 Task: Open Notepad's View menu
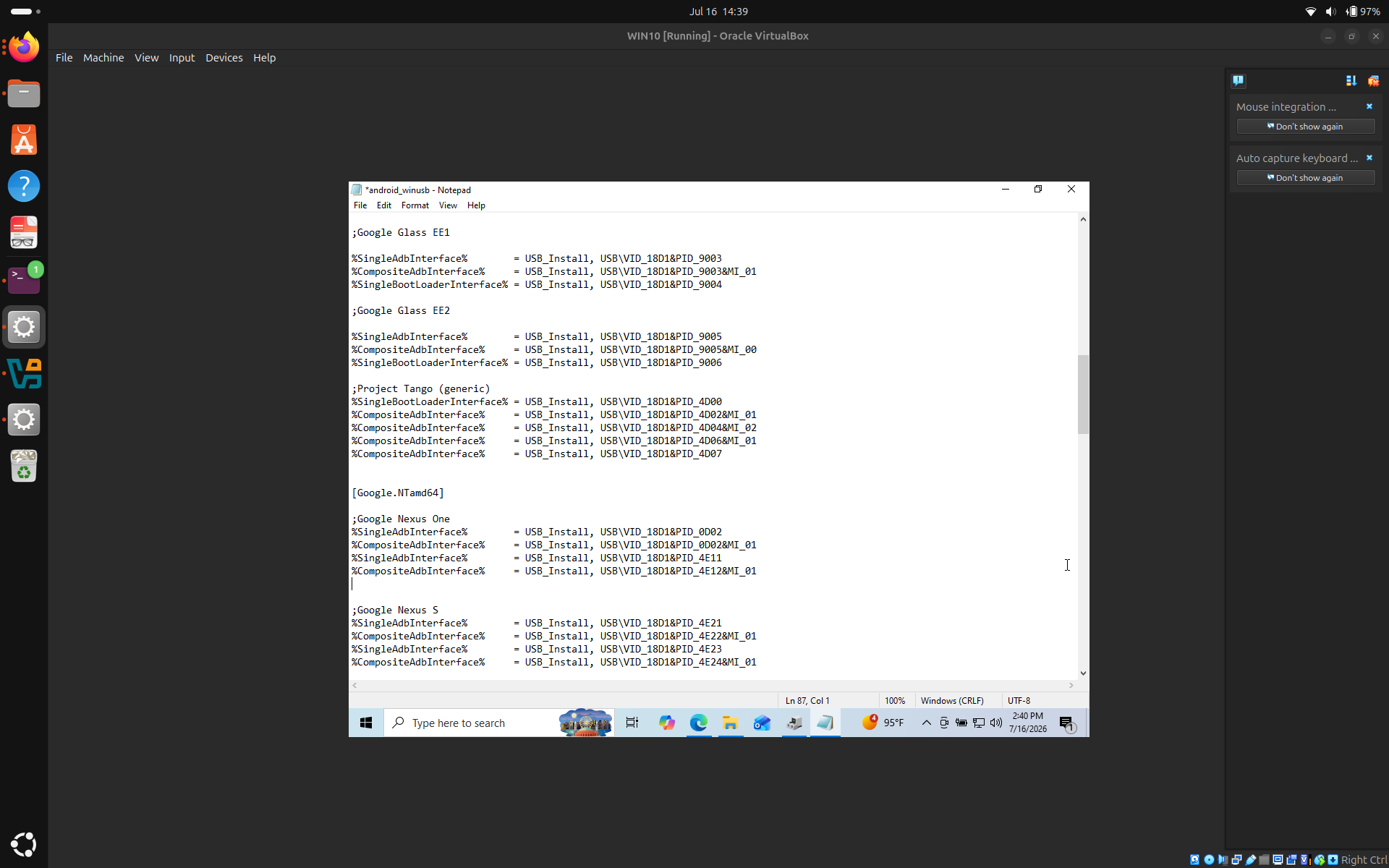pos(448,205)
